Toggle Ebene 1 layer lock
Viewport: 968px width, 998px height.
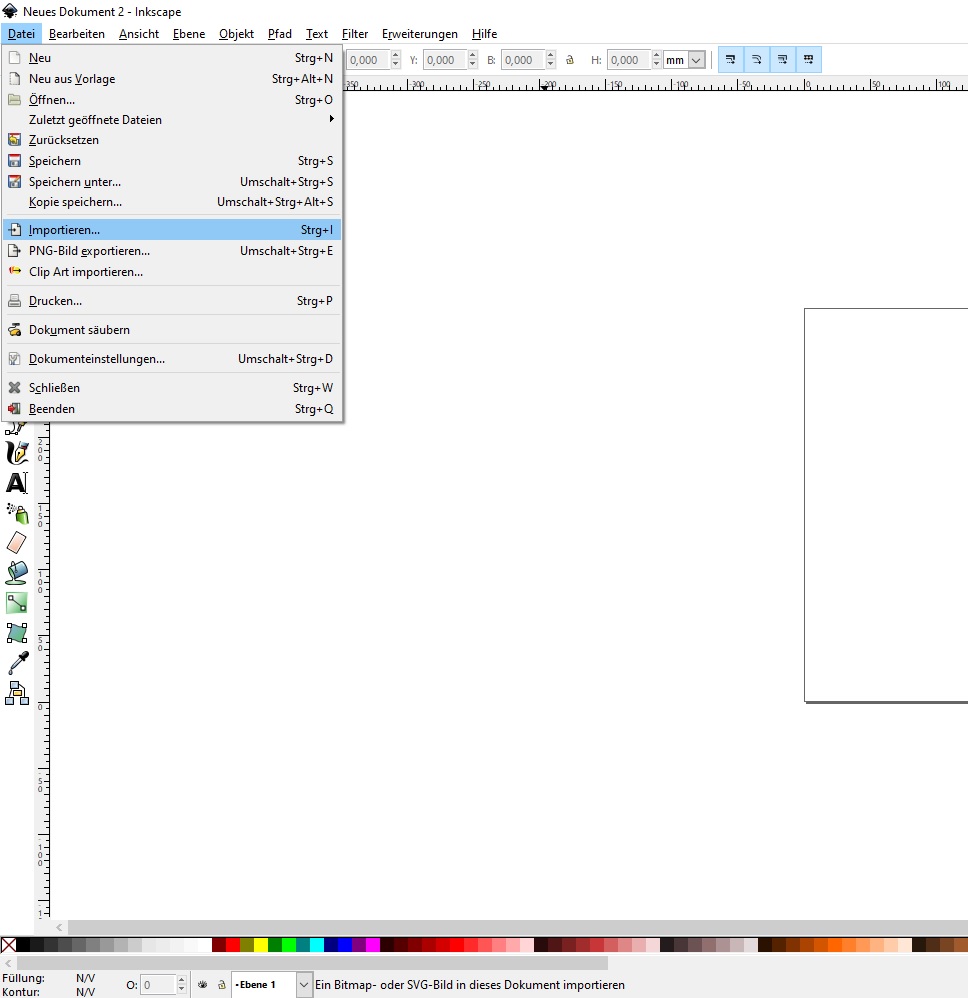point(221,985)
